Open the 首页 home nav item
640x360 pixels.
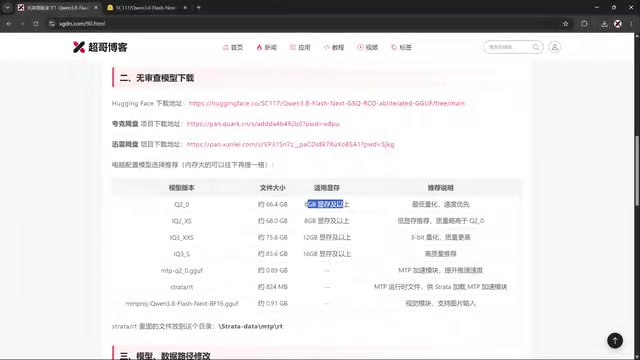[x=233, y=47]
